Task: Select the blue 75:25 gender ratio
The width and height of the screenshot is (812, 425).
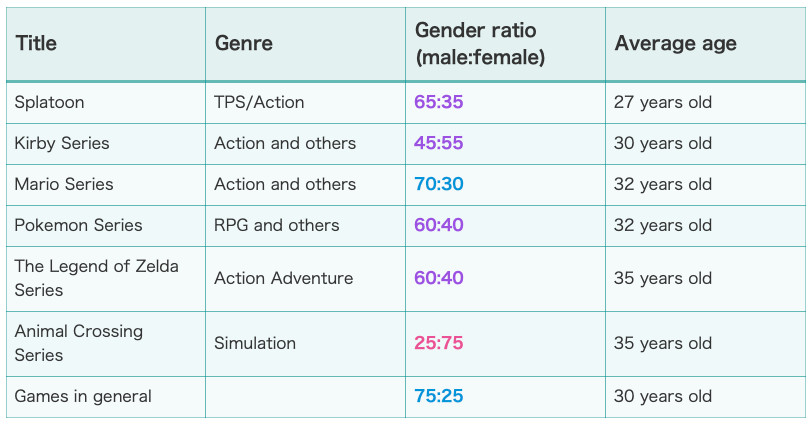Action: 439,397
